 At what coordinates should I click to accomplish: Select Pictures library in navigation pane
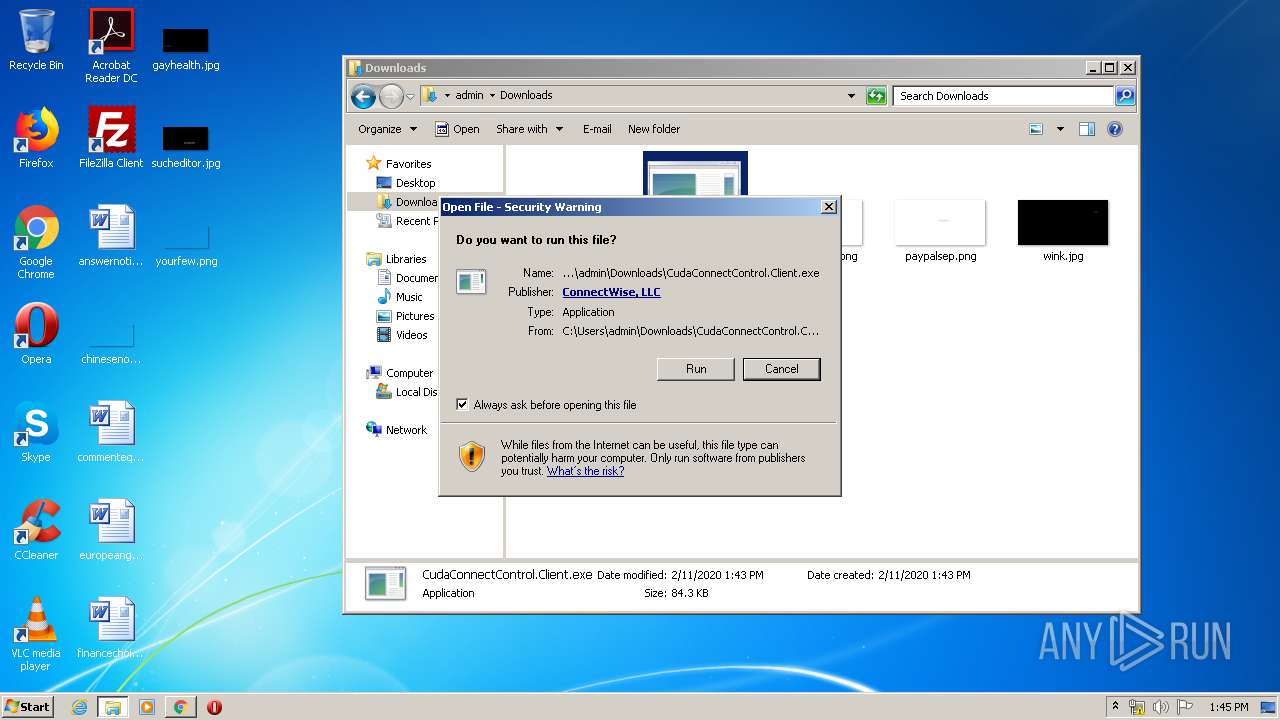click(x=405, y=316)
